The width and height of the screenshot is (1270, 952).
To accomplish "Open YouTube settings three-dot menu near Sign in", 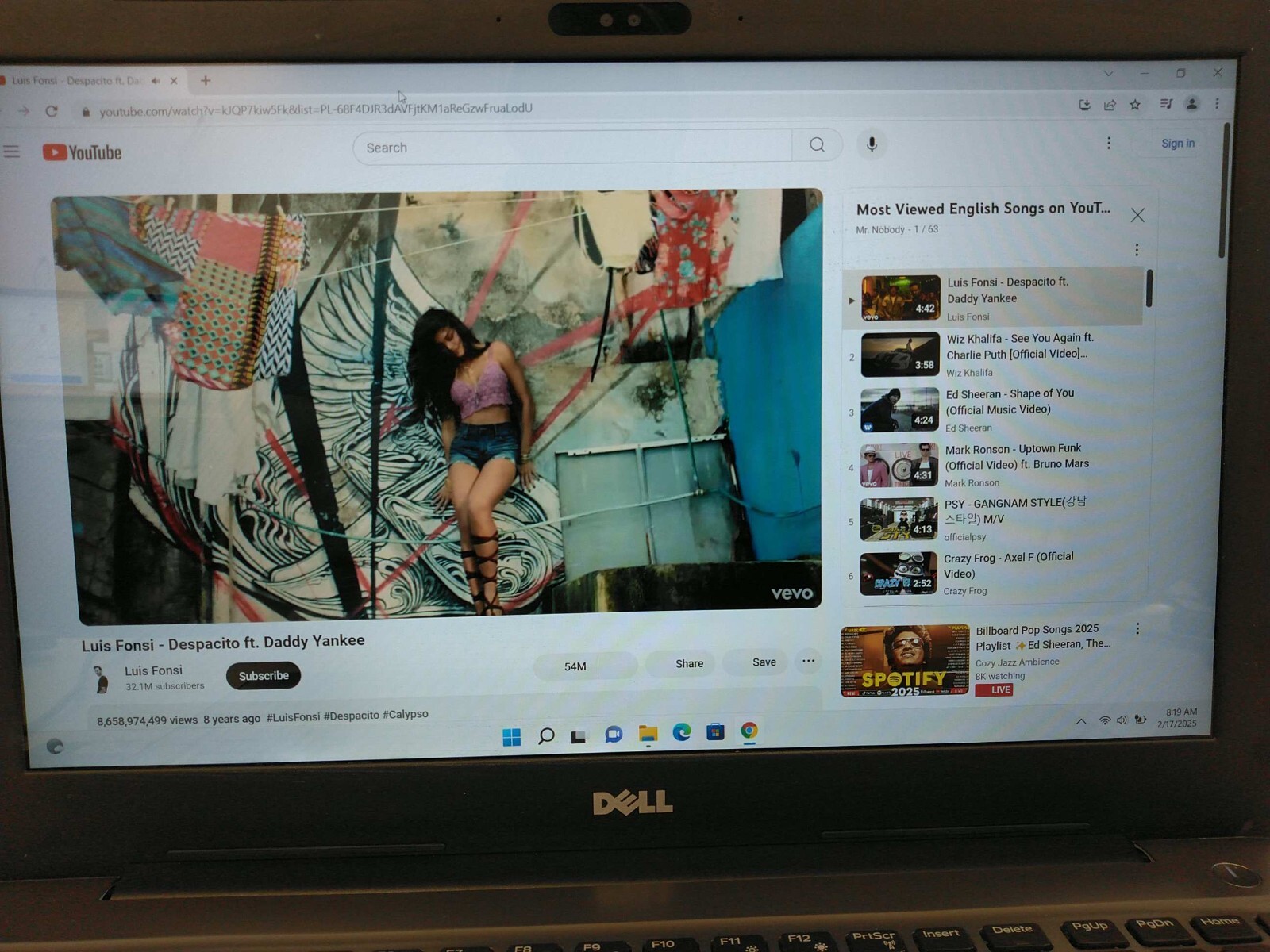I will click(x=1109, y=143).
